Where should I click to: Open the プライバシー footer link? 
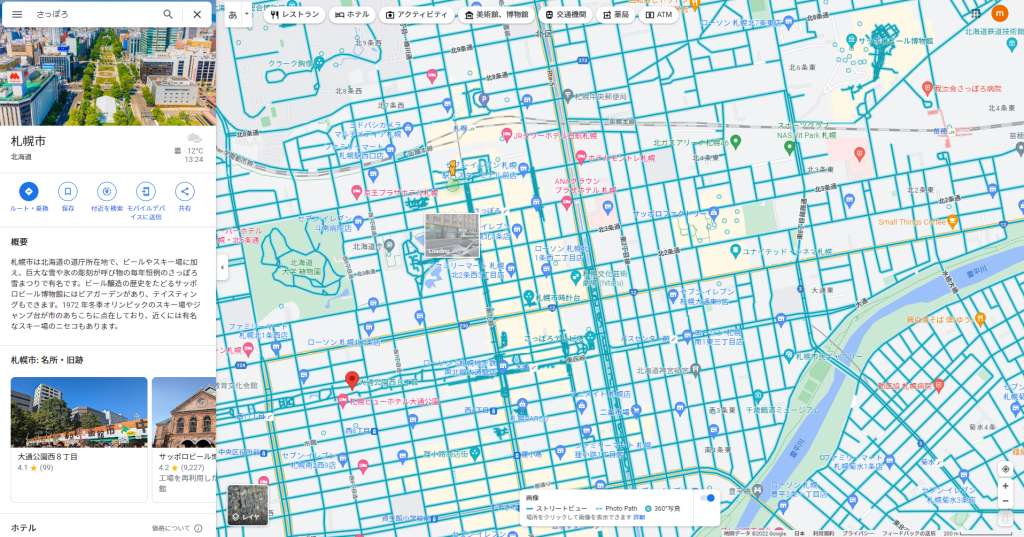pyautogui.click(x=857, y=533)
